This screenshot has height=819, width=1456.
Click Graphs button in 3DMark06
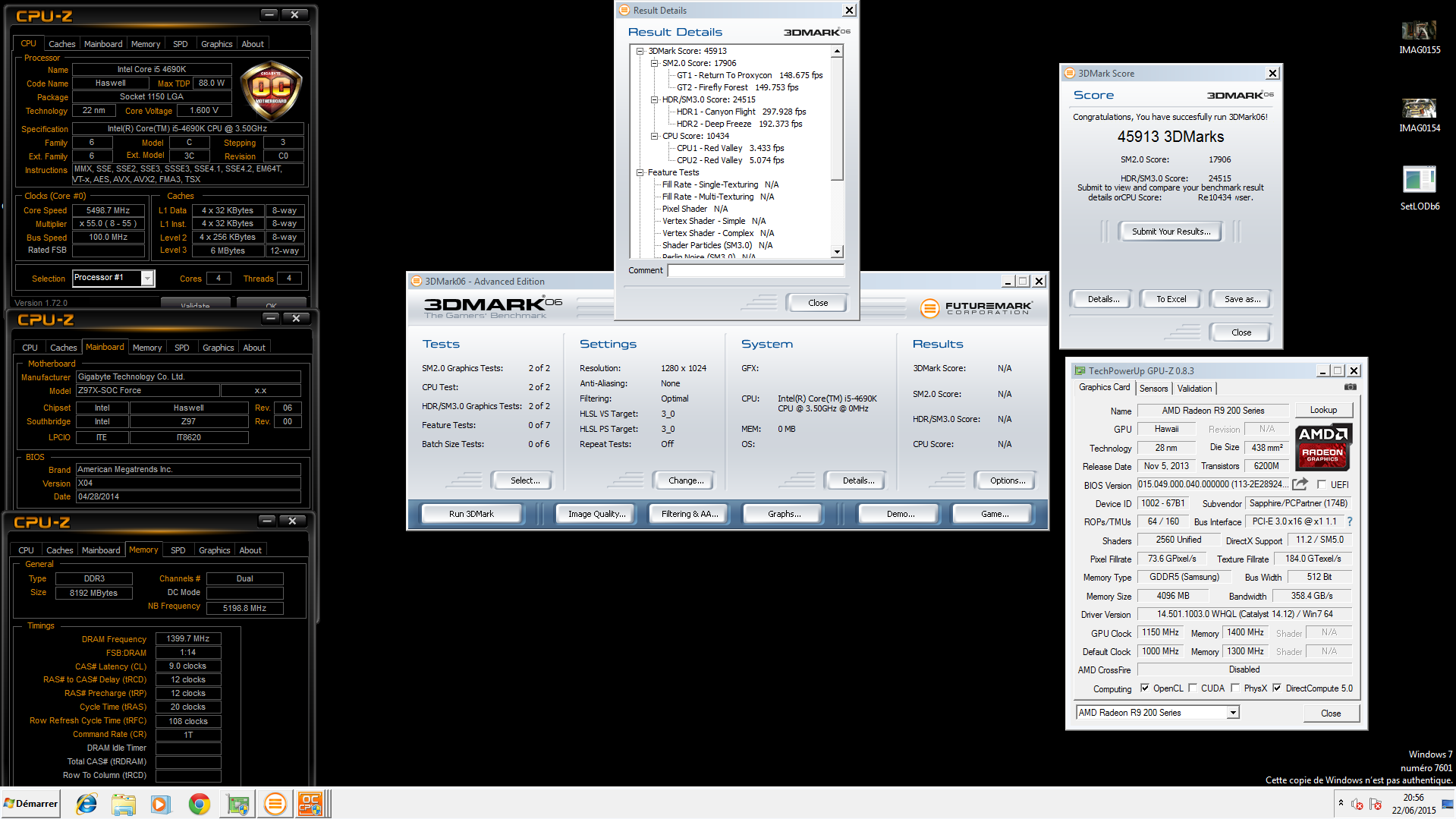click(x=784, y=514)
